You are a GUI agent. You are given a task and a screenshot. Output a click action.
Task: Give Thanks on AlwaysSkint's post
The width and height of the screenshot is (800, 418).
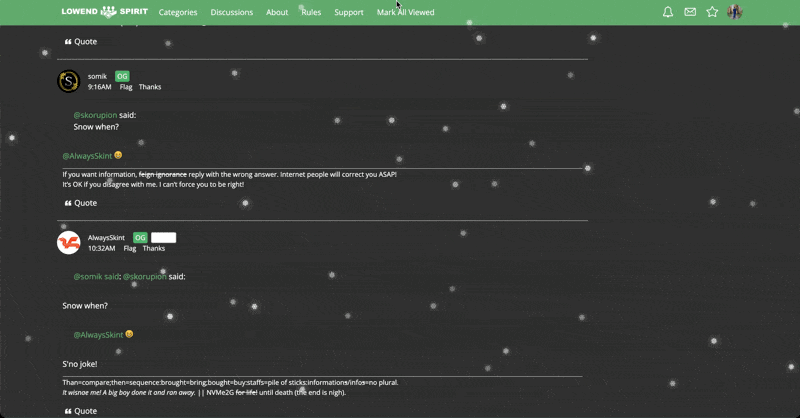[x=154, y=248]
